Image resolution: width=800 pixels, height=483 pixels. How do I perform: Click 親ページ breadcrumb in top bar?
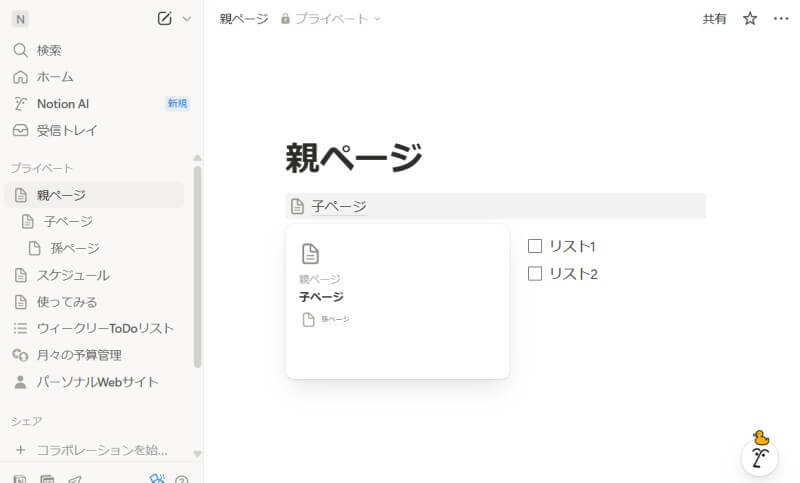point(243,19)
